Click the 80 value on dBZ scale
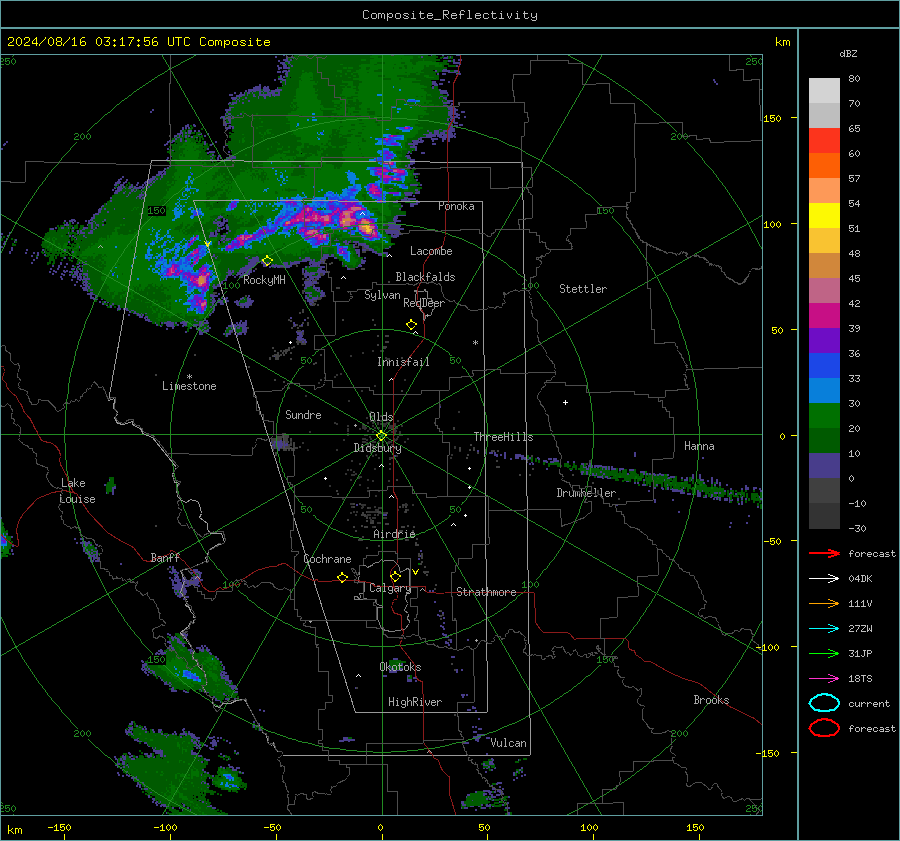Screen dimensions: 900x841 click(x=854, y=79)
